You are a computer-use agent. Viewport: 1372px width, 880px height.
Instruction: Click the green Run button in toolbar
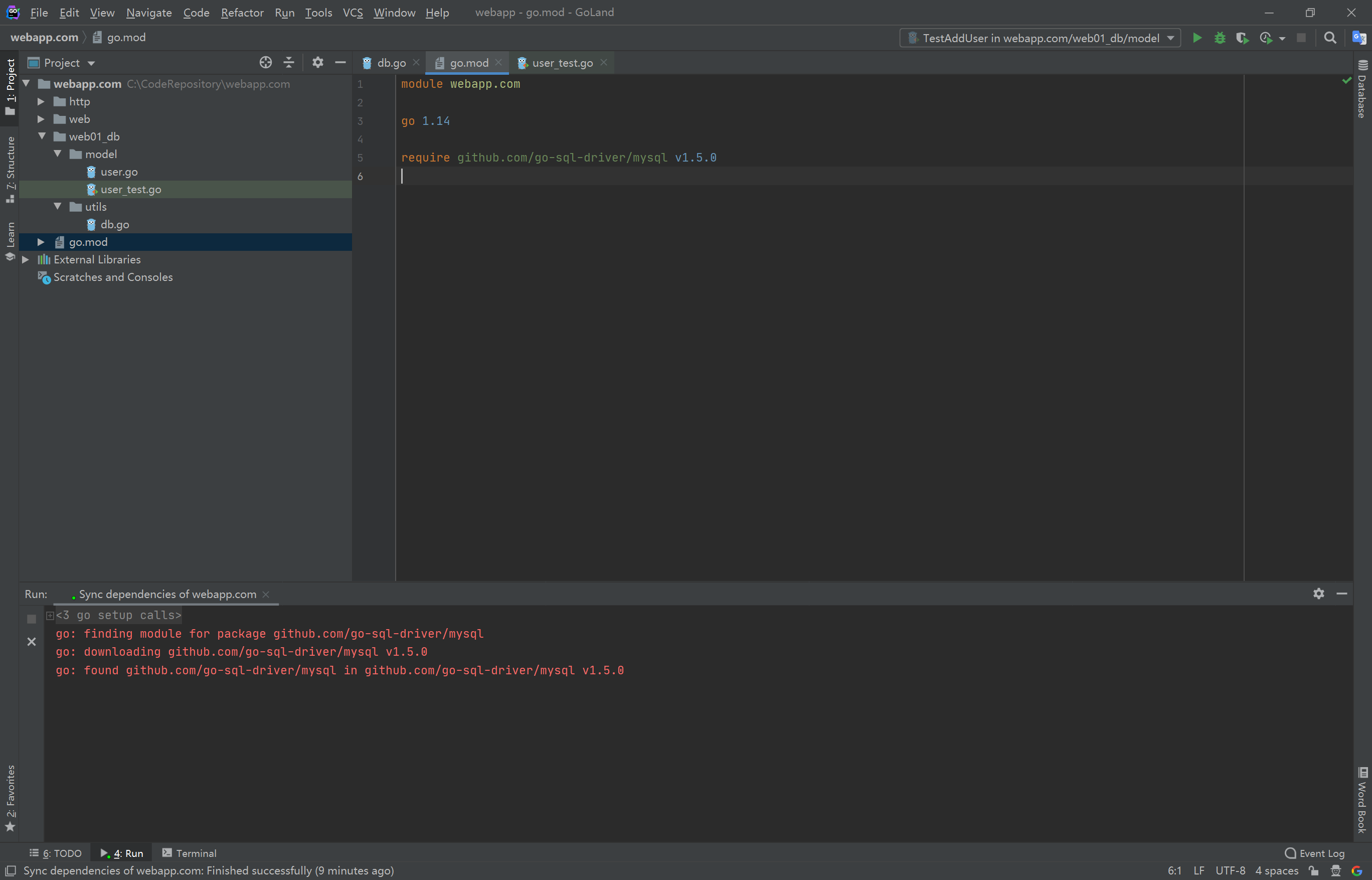coord(1196,38)
